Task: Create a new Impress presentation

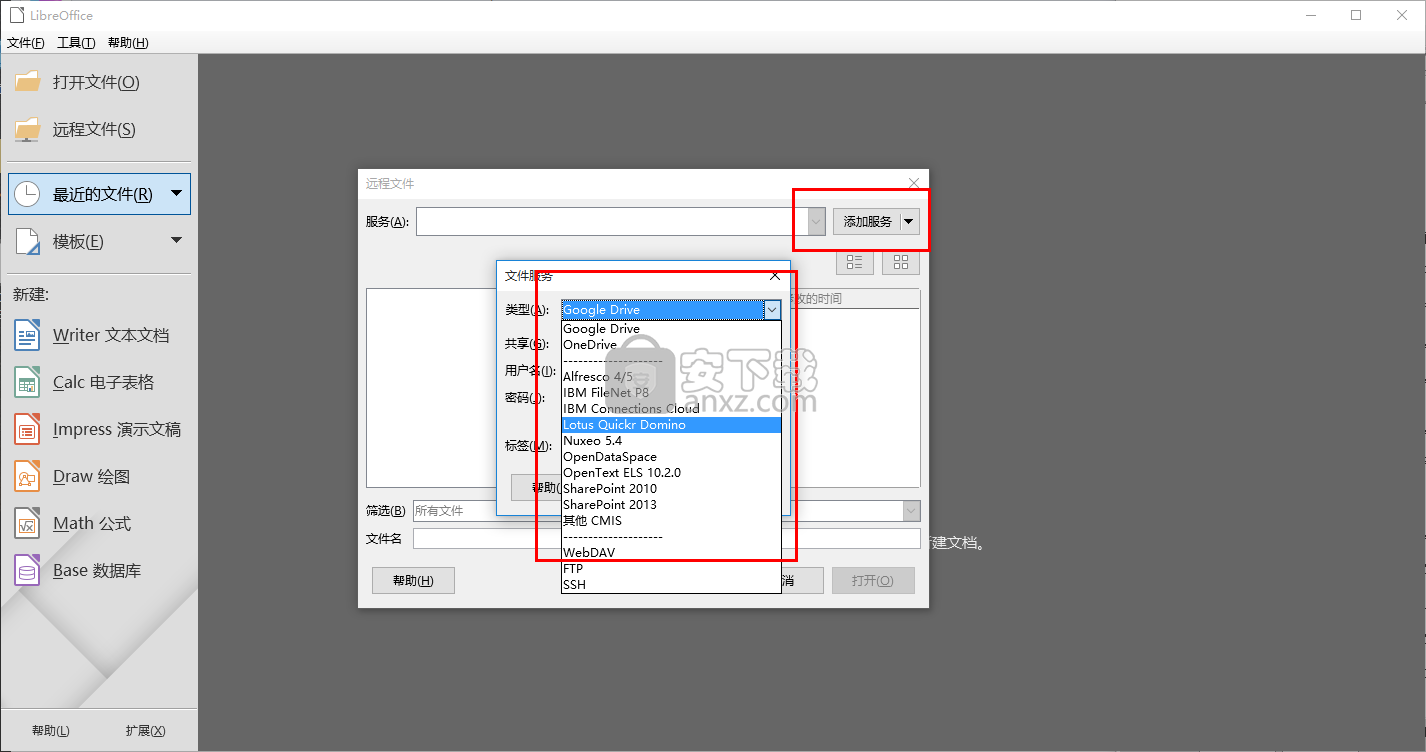Action: coord(97,429)
